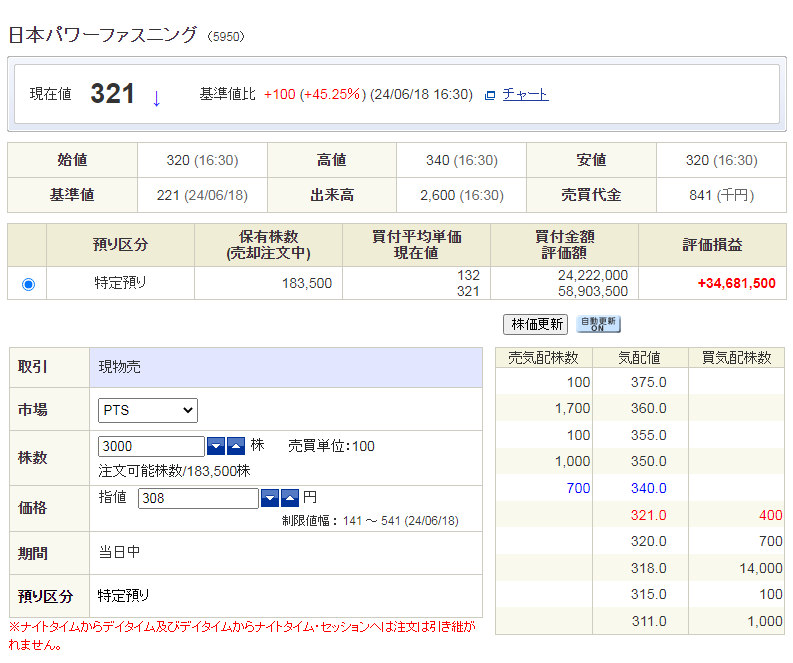This screenshot has height=663, width=793.
Task: Click the blue 340.0 quote price
Action: (x=648, y=488)
